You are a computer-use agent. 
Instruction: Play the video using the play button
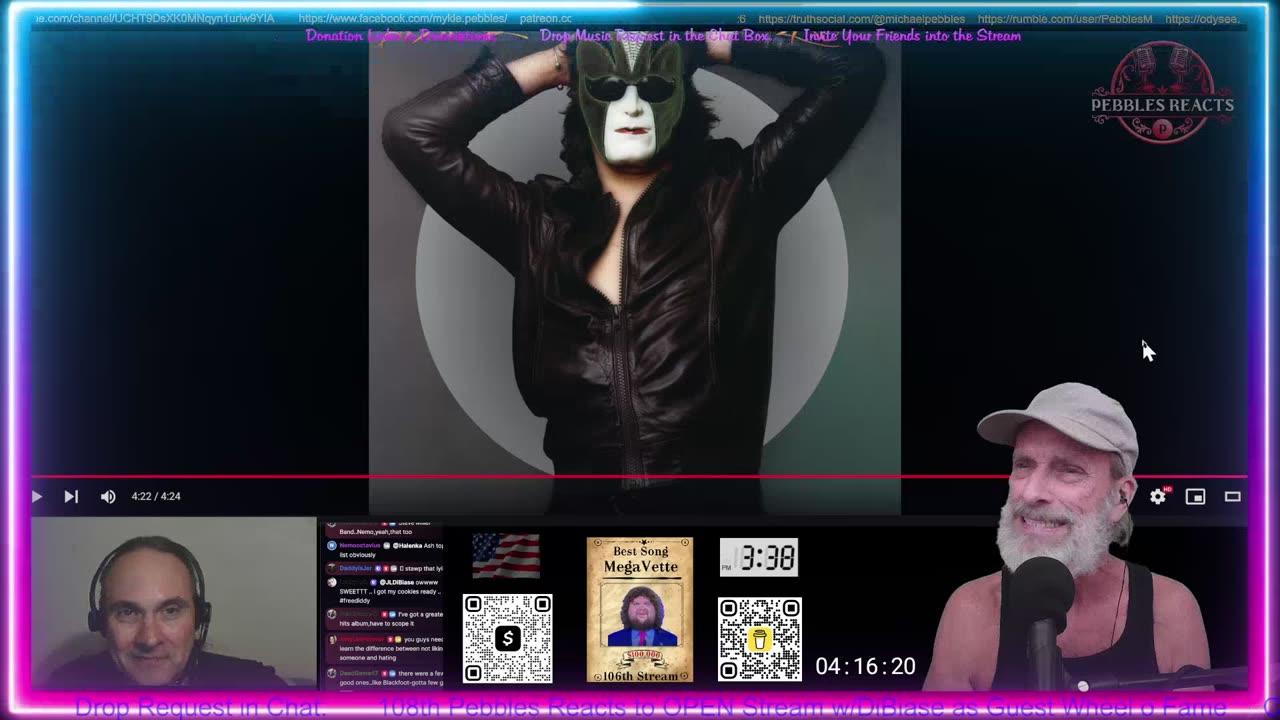37,496
